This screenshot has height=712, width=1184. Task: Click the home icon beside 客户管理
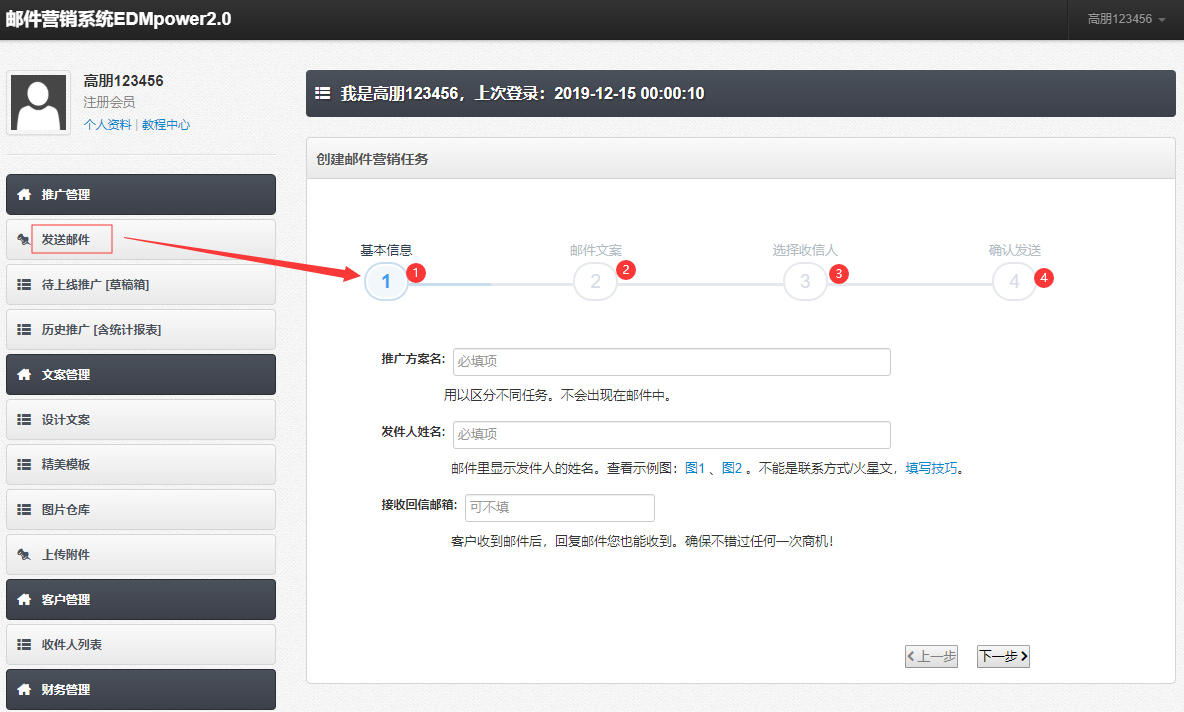24,599
